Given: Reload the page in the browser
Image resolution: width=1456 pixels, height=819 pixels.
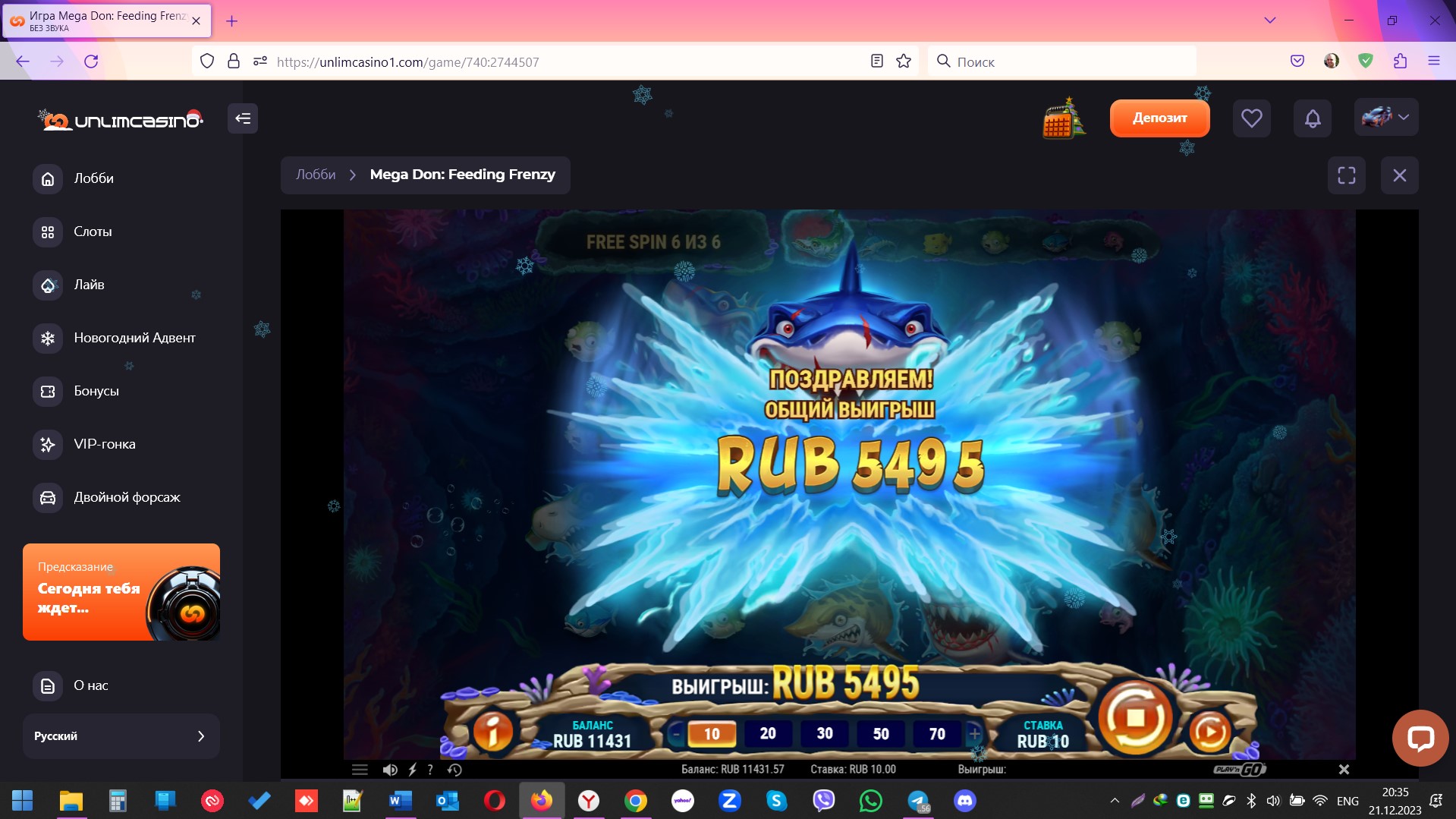Looking at the screenshot, I should pos(91,61).
